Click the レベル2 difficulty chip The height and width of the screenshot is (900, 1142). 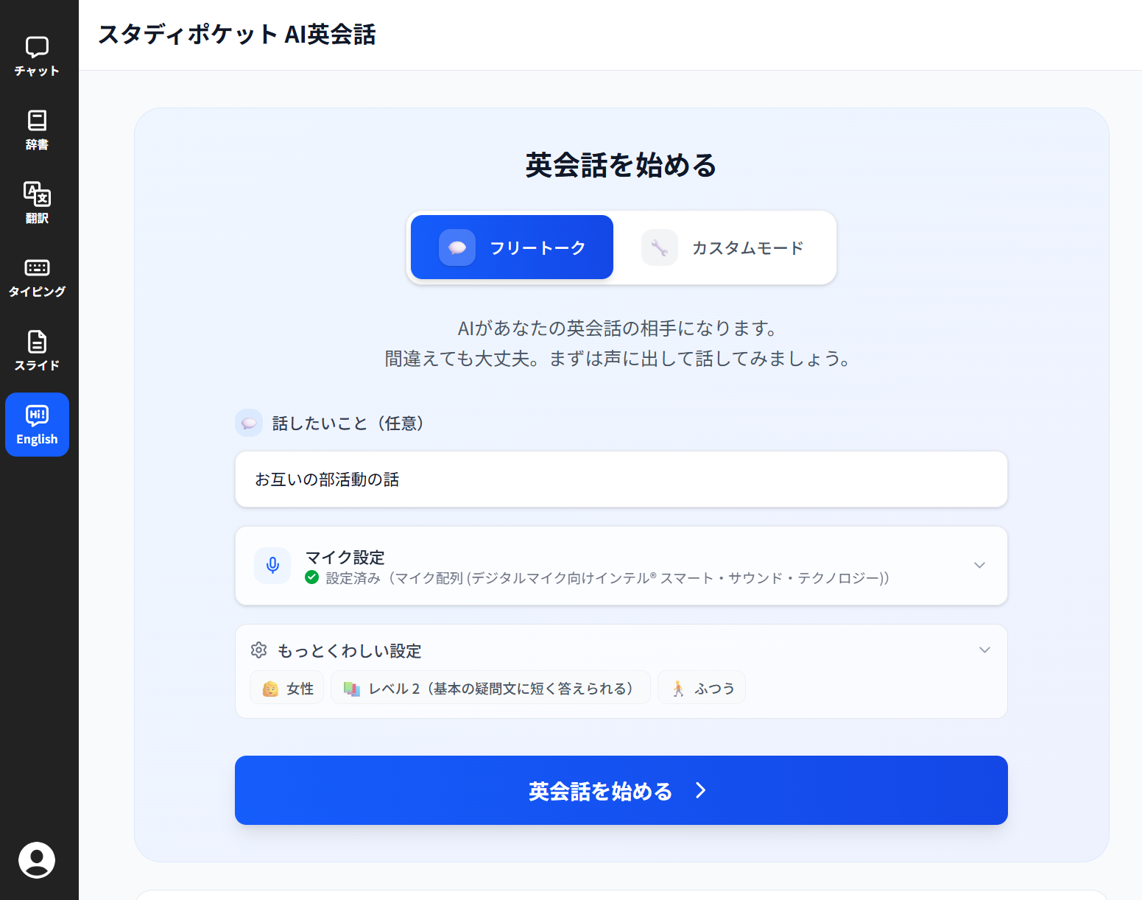point(490,688)
